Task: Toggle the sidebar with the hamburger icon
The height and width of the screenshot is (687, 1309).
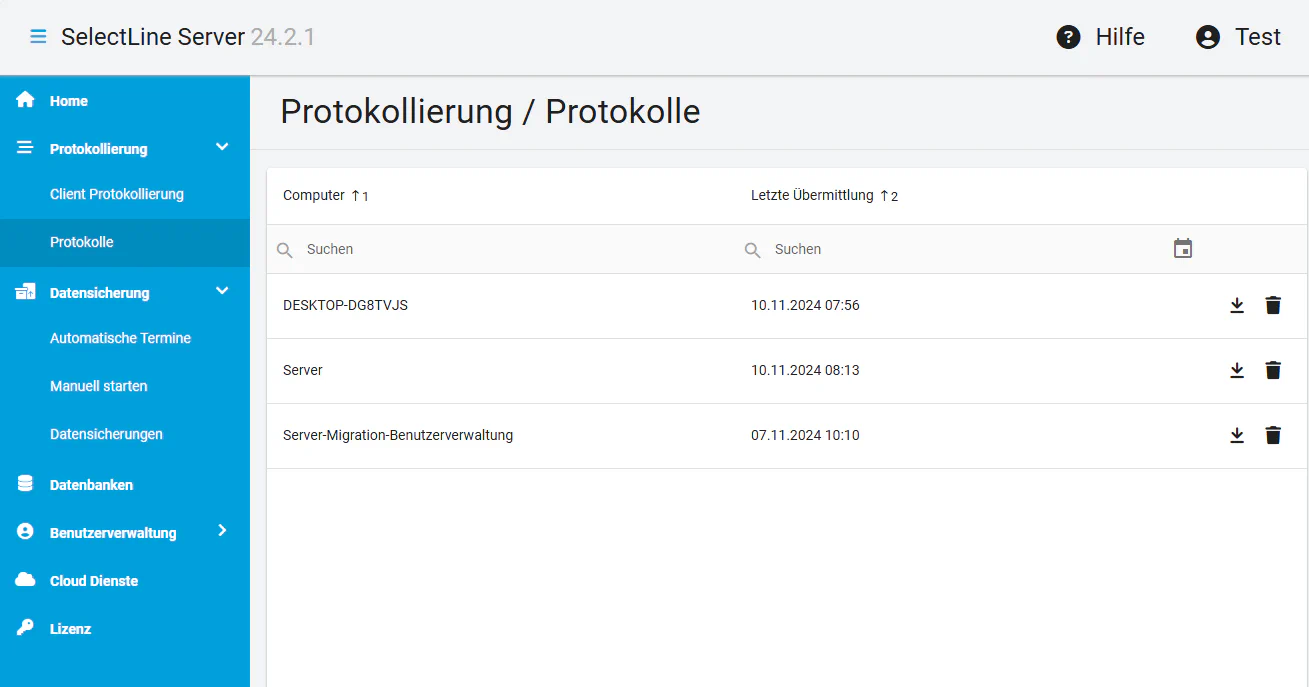Action: point(38,35)
